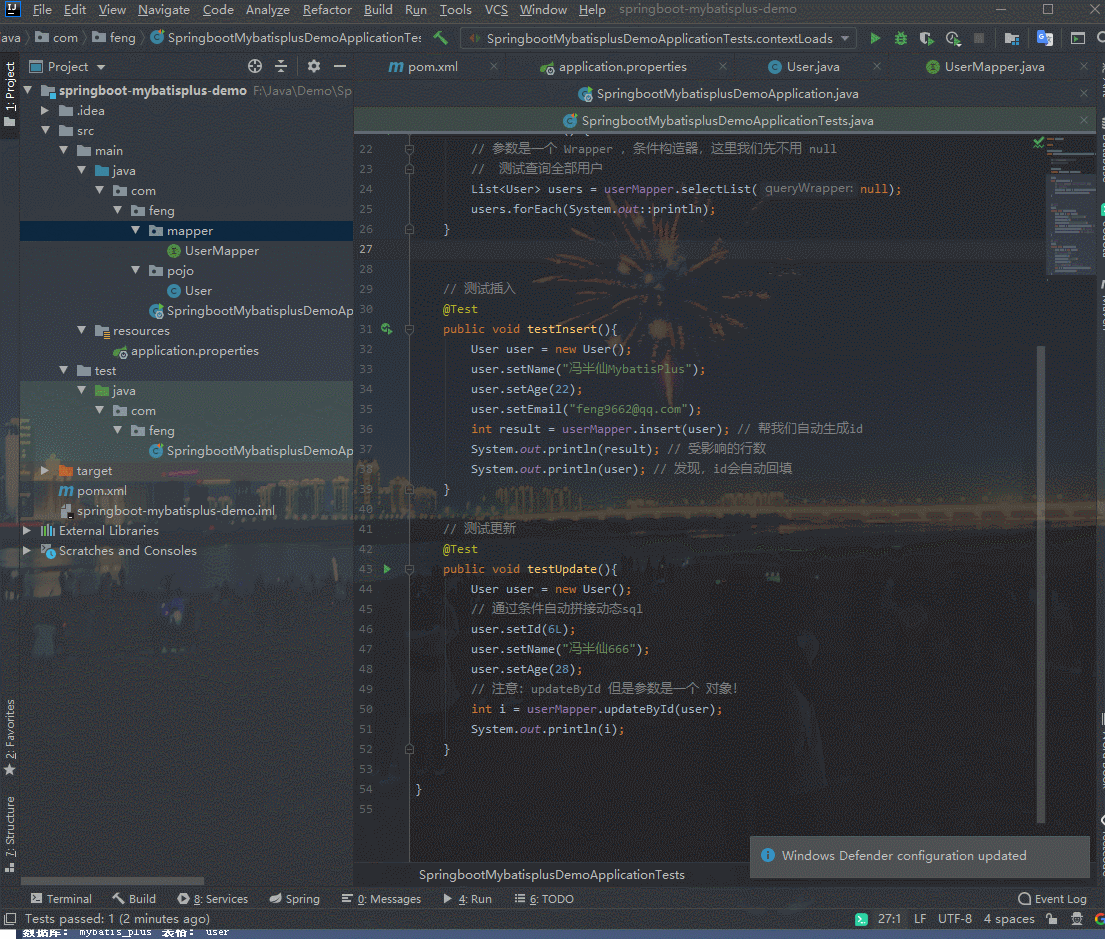Viewport: 1105px width, 939px height.
Task: Open the TODO tool window
Action: [544, 899]
